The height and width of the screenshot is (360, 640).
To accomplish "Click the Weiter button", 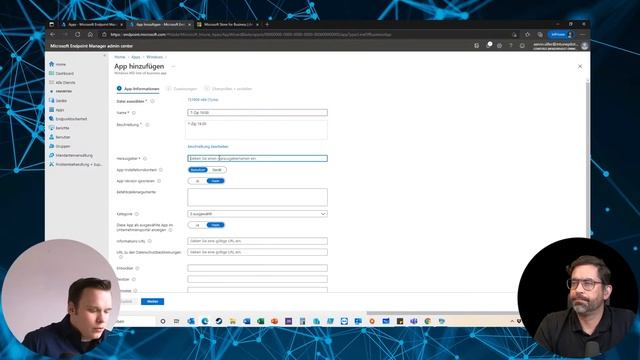I will click(x=152, y=302).
